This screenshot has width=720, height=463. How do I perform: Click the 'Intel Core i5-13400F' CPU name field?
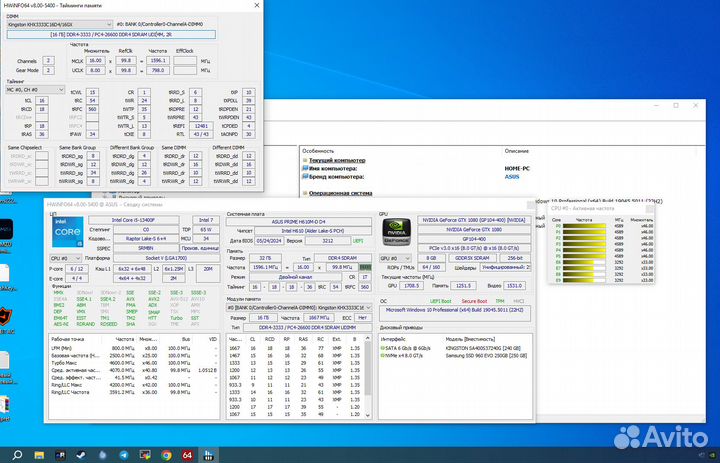134,220
